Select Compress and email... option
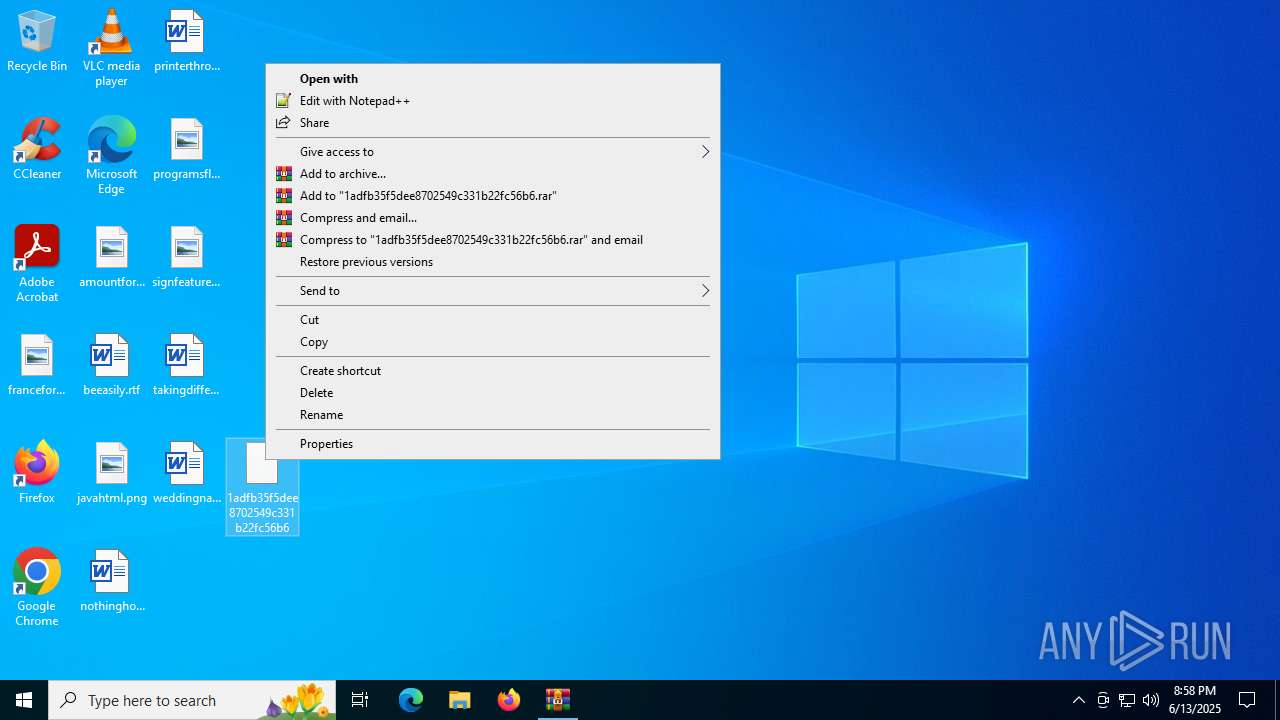Viewport: 1280px width, 720px height. pyautogui.click(x=492, y=218)
